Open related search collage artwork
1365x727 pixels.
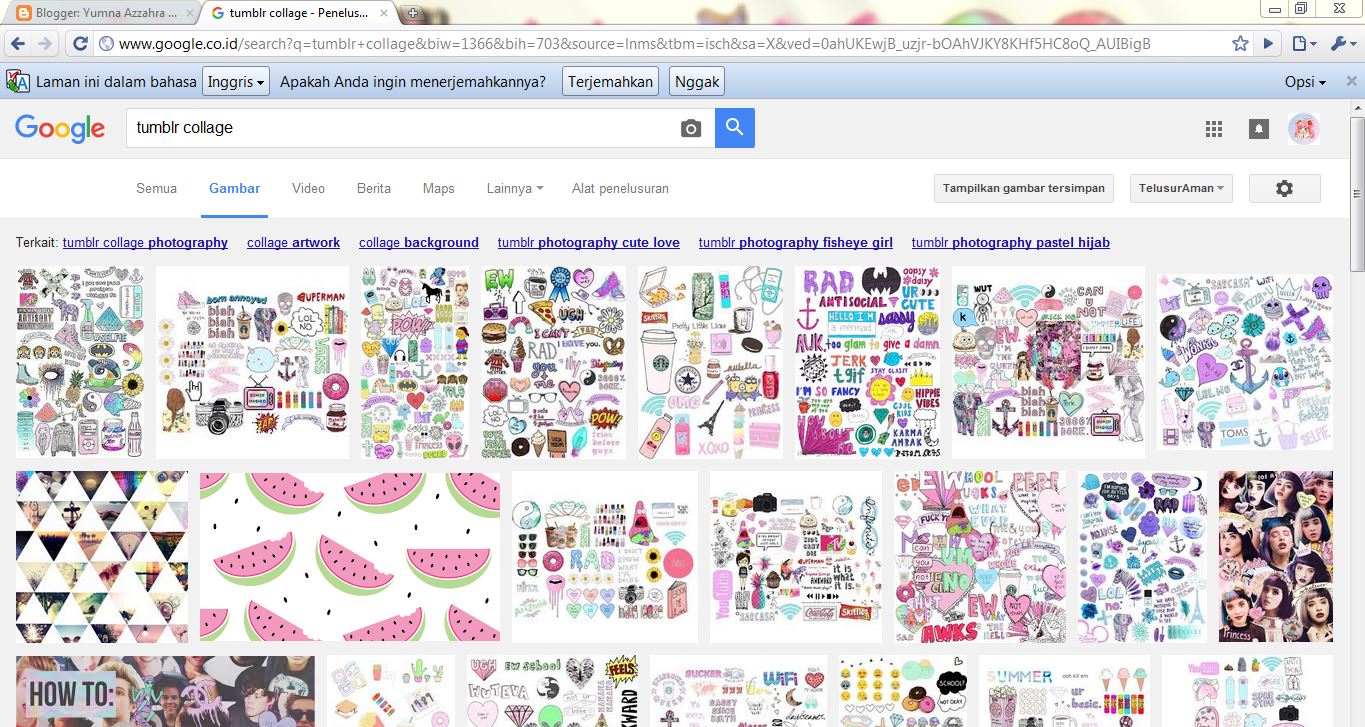click(293, 242)
